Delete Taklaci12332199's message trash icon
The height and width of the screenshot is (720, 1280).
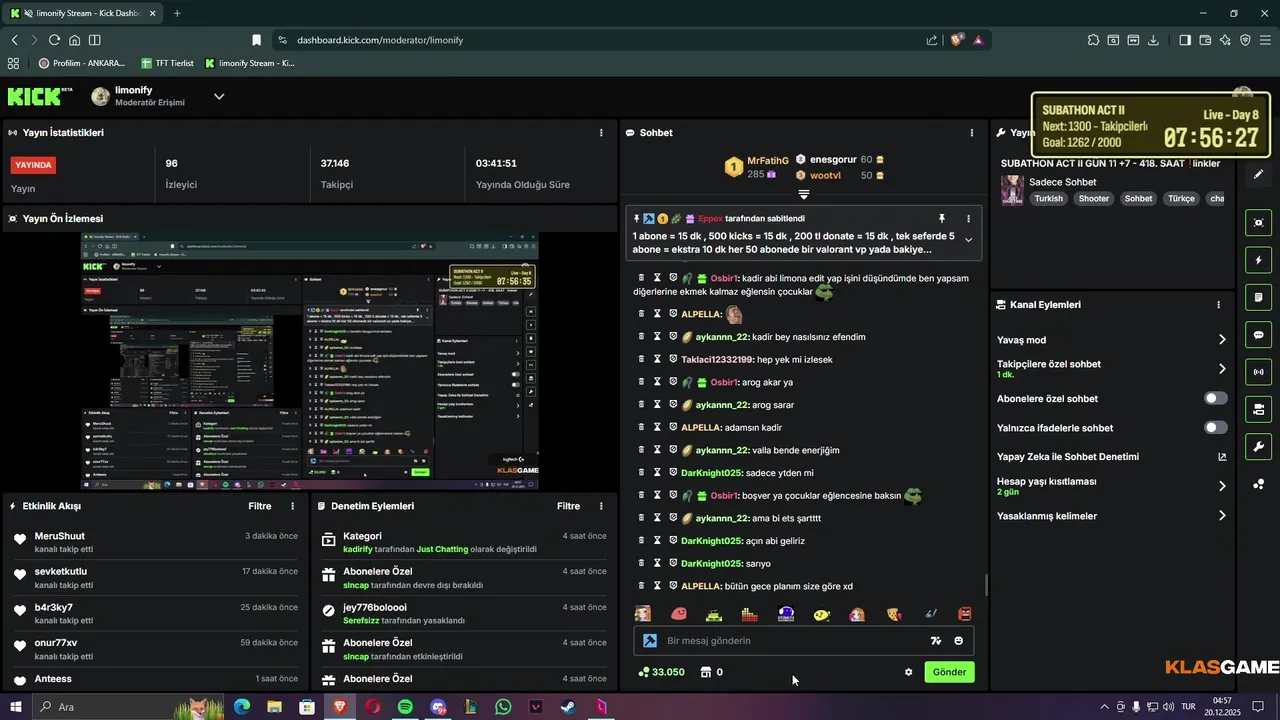pos(641,359)
